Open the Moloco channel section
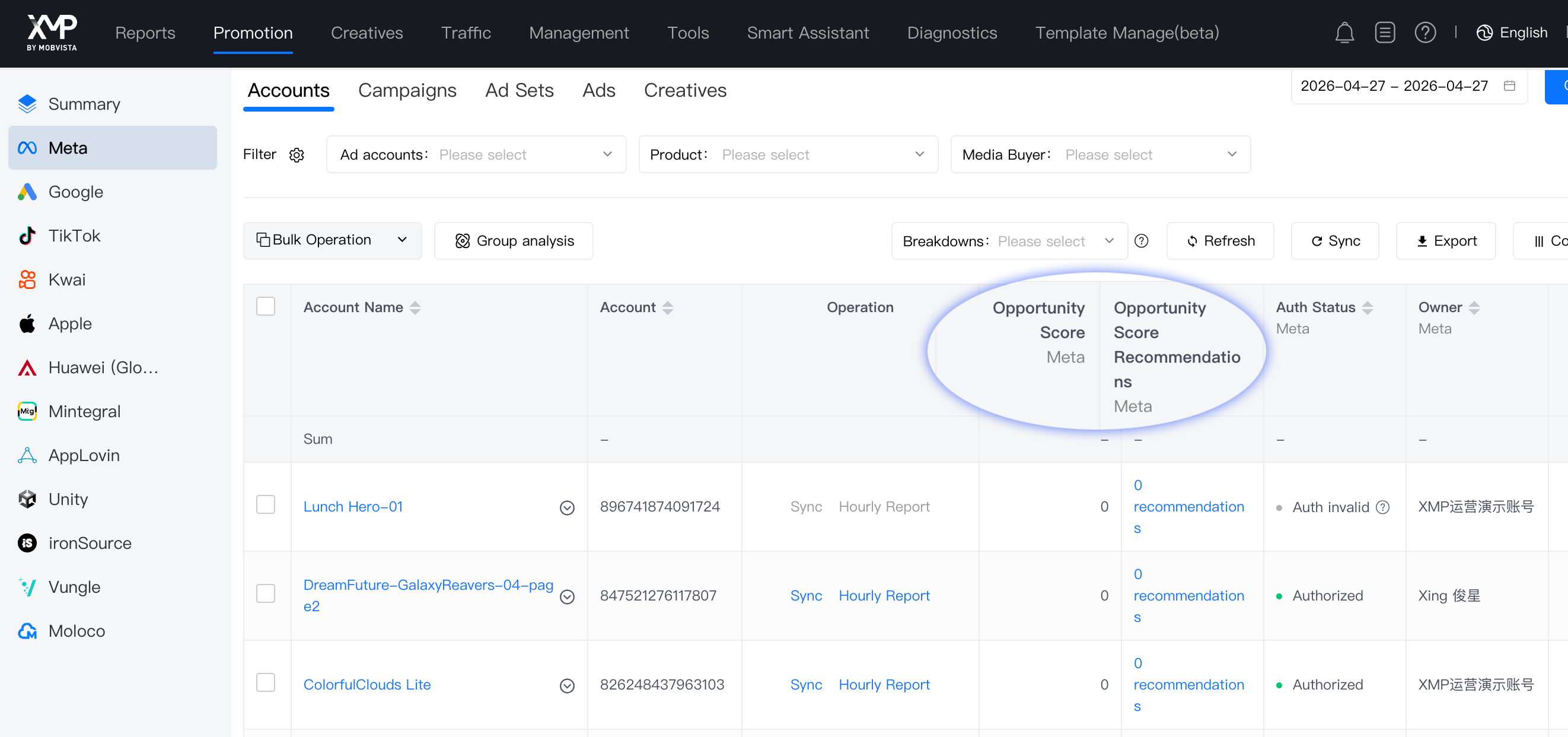 coord(77,630)
